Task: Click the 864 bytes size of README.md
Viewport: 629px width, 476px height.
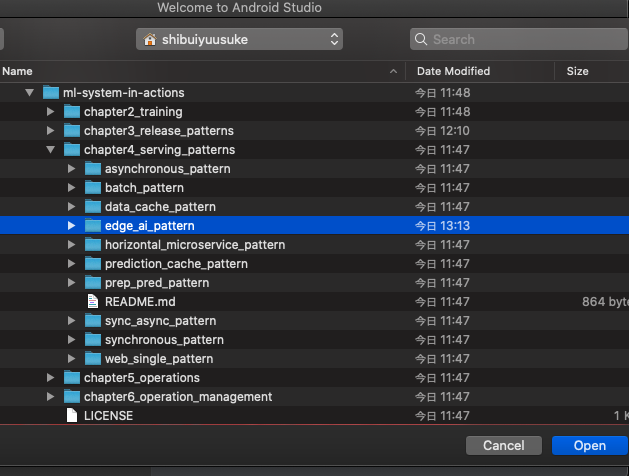Action: click(605, 302)
